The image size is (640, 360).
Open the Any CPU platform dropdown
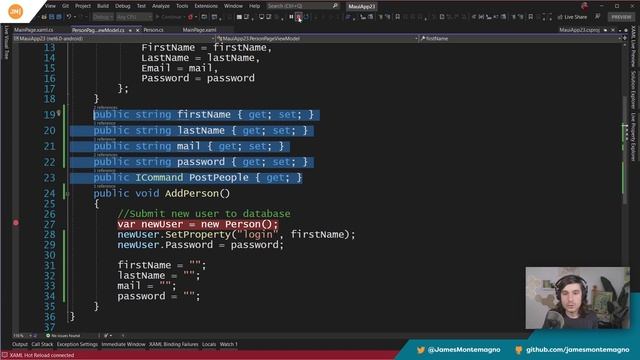[x=134, y=17]
